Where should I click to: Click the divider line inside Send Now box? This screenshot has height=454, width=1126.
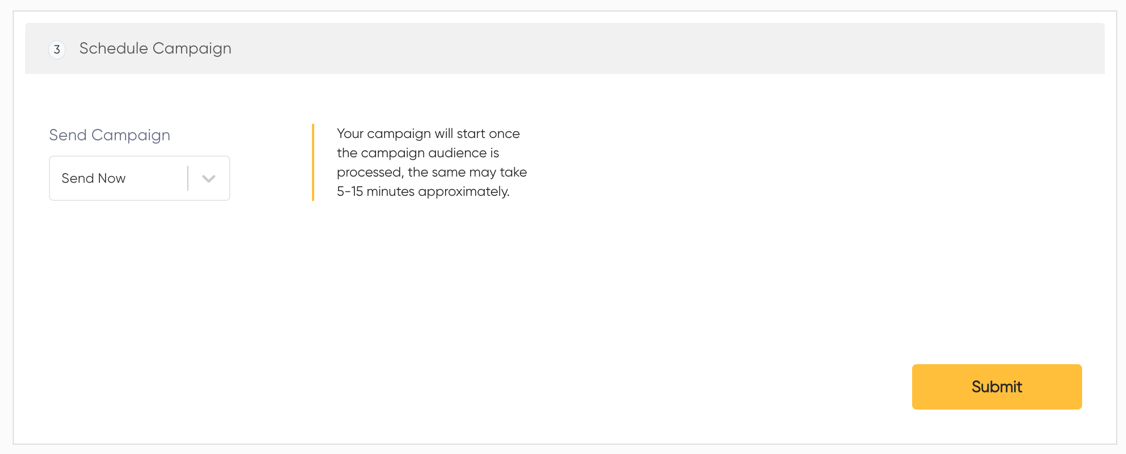[x=187, y=178]
